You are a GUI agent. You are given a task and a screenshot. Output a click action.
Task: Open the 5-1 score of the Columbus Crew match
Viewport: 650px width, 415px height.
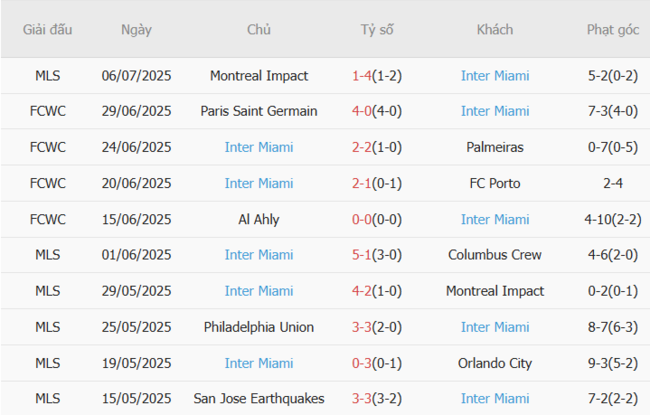coord(363,255)
